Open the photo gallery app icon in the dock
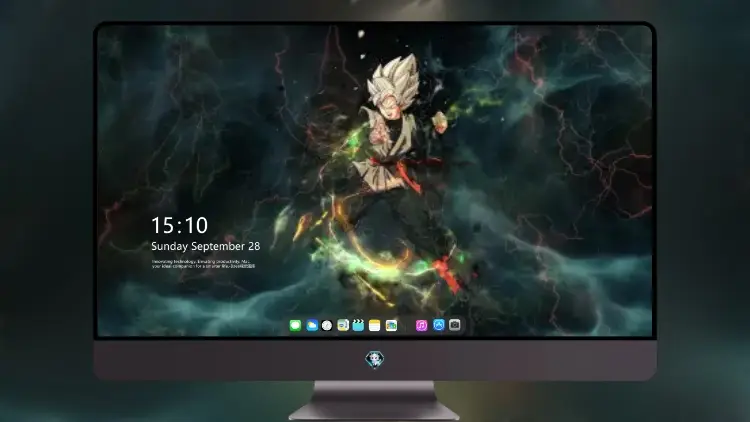 (x=391, y=325)
